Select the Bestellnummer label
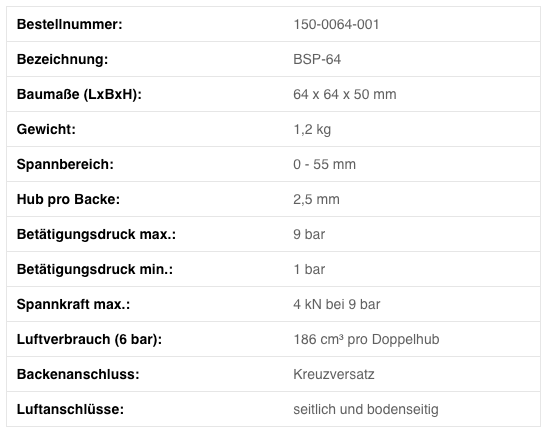Viewport: 546px width, 433px height. (x=70, y=24)
